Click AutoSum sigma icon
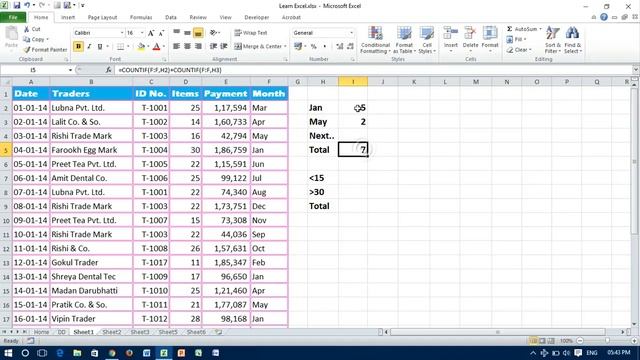 tap(509, 29)
